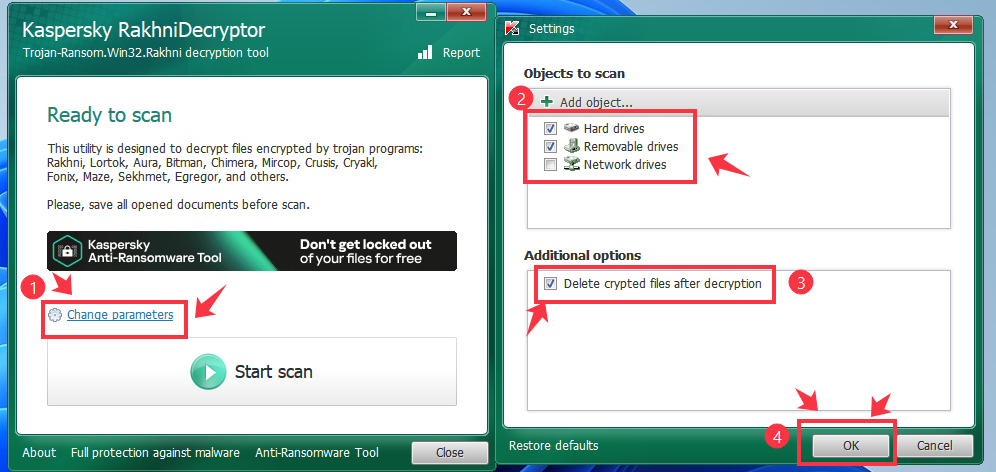Click Cancel in the Settings dialog

point(934,446)
